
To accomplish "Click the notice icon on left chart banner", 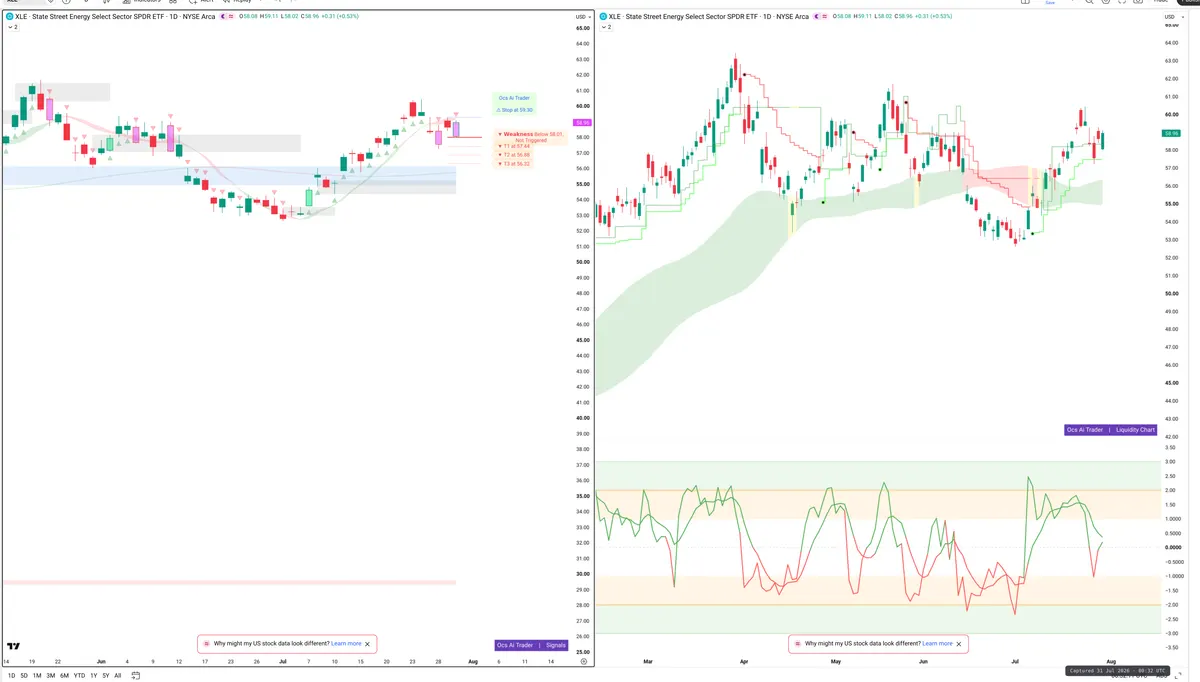I will point(207,644).
